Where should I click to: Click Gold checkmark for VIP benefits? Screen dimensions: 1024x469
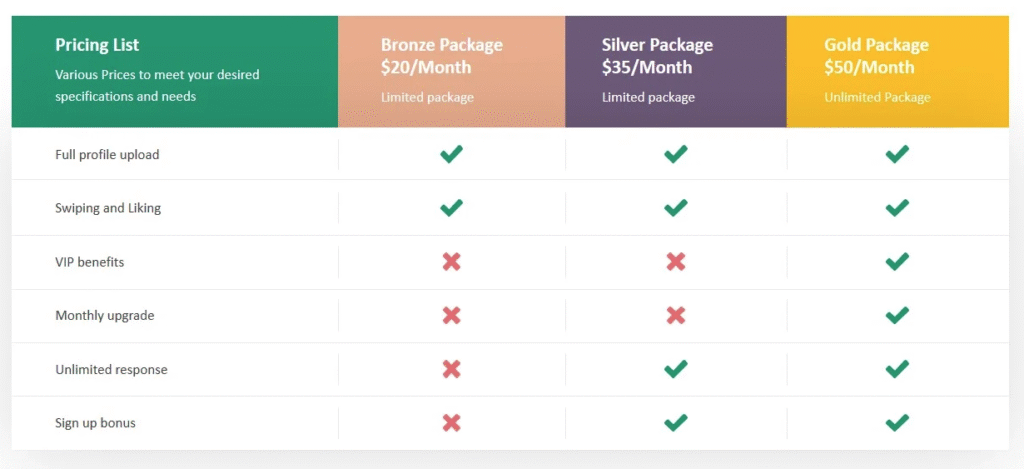[897, 261]
